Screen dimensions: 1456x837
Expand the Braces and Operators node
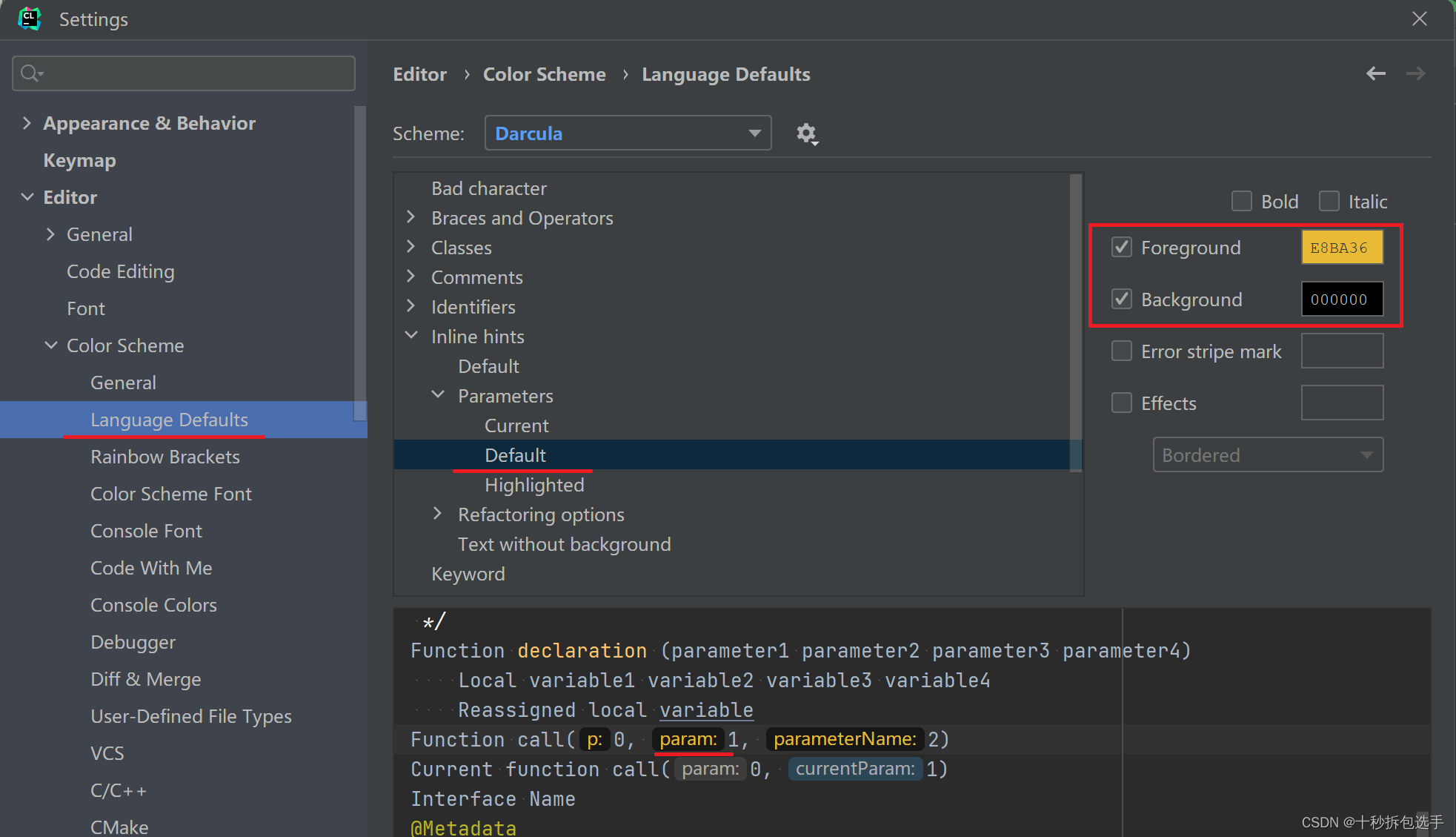411,217
